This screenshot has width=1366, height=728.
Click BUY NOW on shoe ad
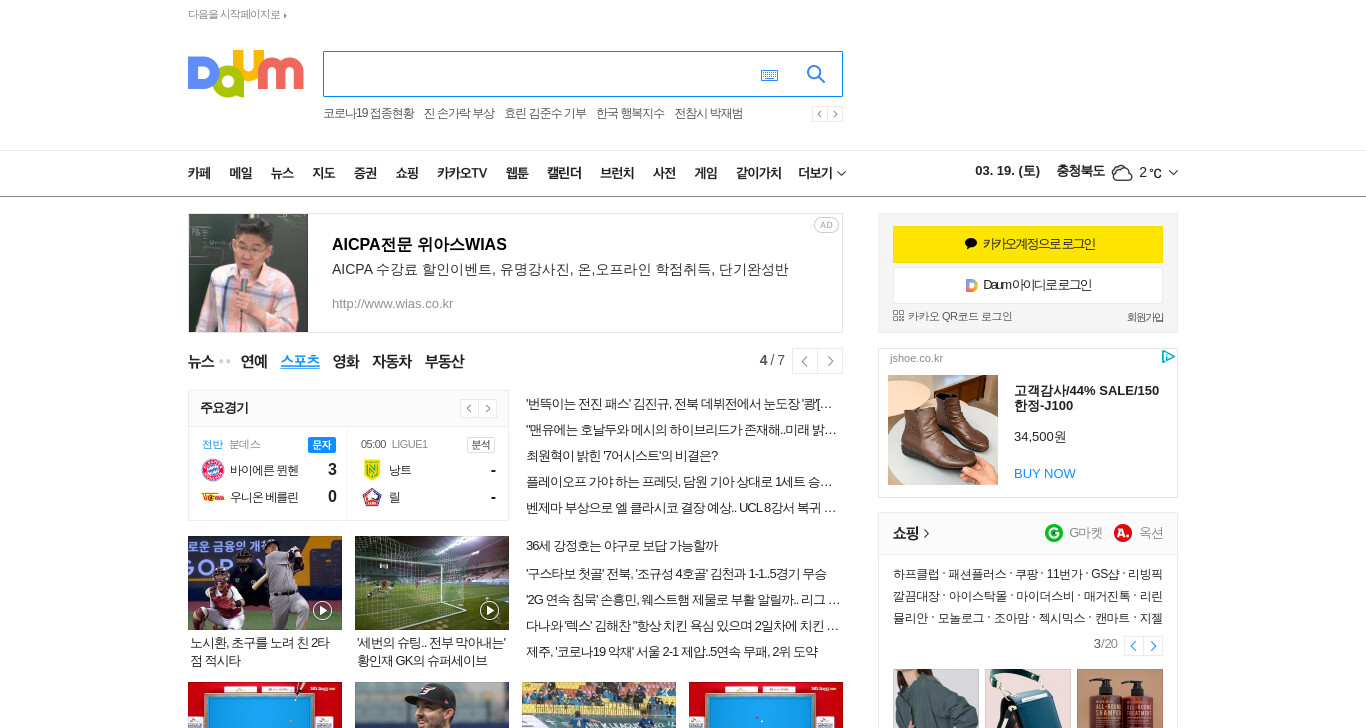point(1045,473)
